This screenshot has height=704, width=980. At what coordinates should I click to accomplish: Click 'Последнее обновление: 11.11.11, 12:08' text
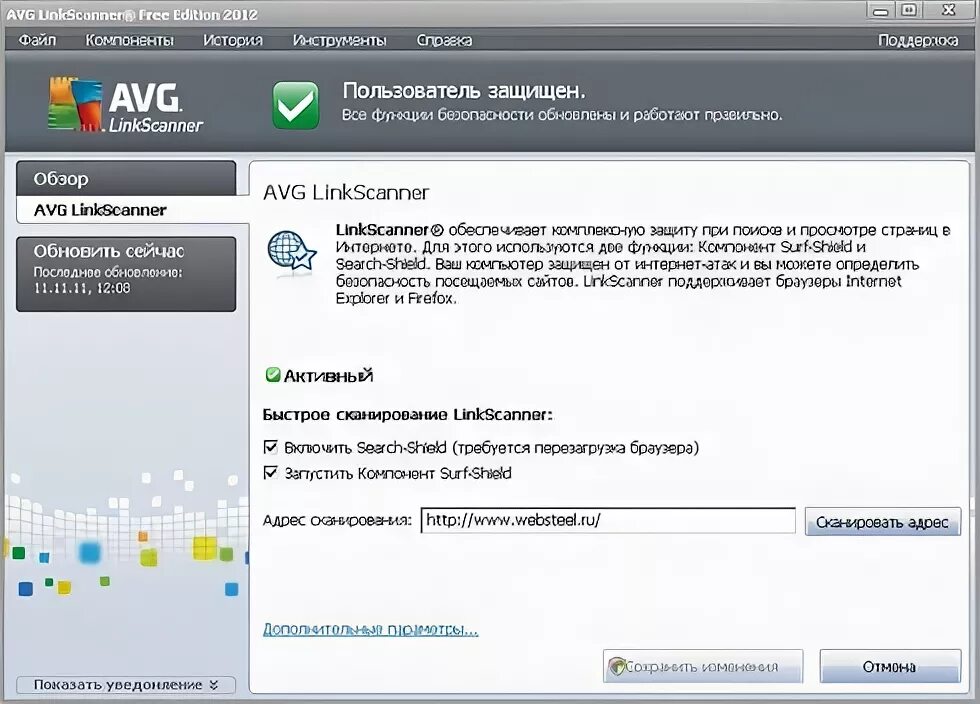click(x=108, y=280)
